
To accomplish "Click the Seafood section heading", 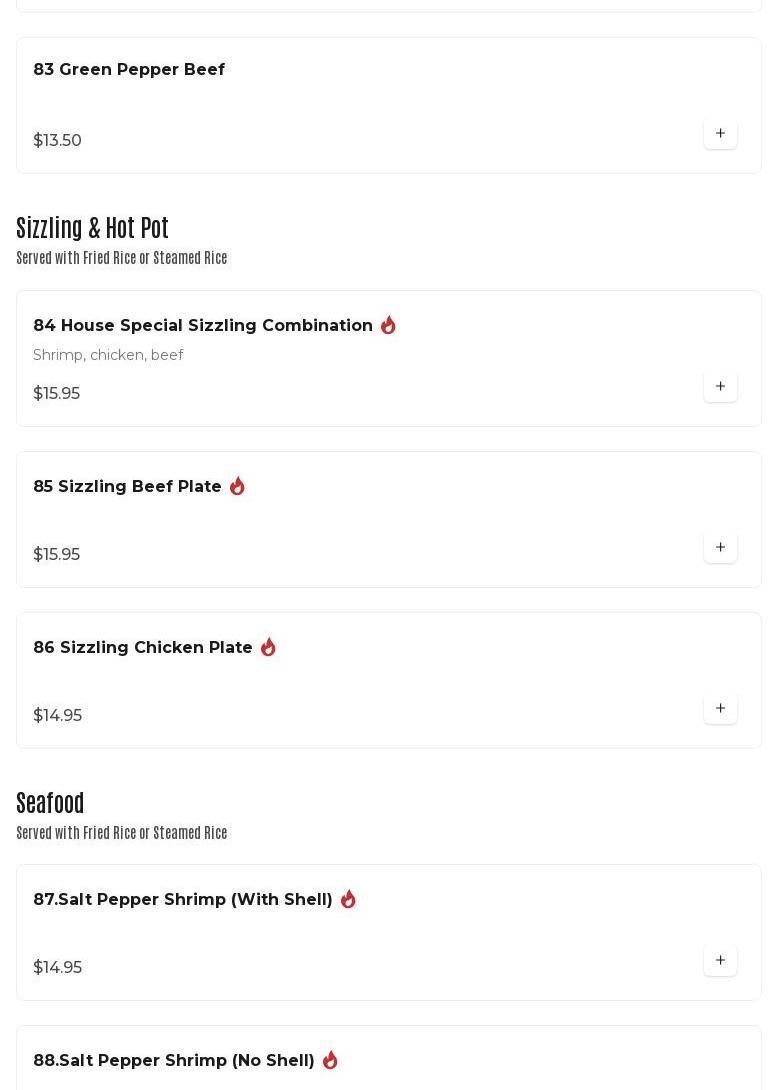I will pos(50,803).
